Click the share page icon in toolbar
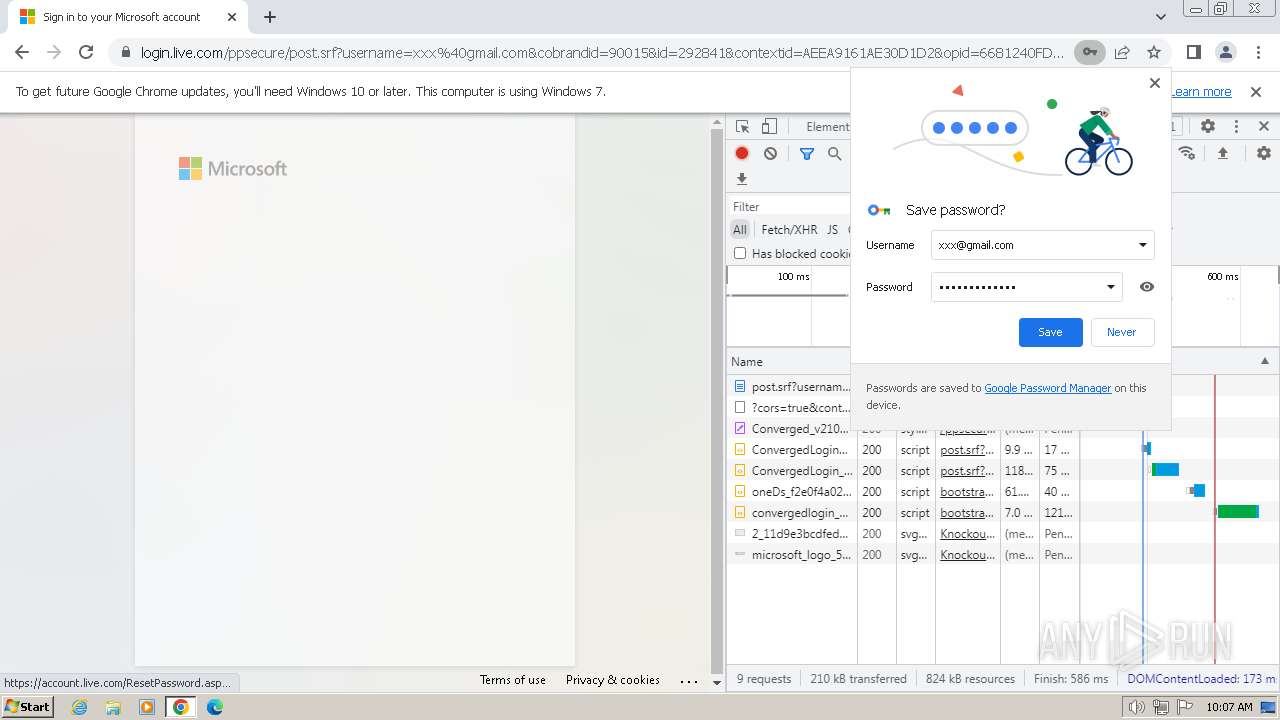This screenshot has height=720, width=1280. coord(1122,52)
